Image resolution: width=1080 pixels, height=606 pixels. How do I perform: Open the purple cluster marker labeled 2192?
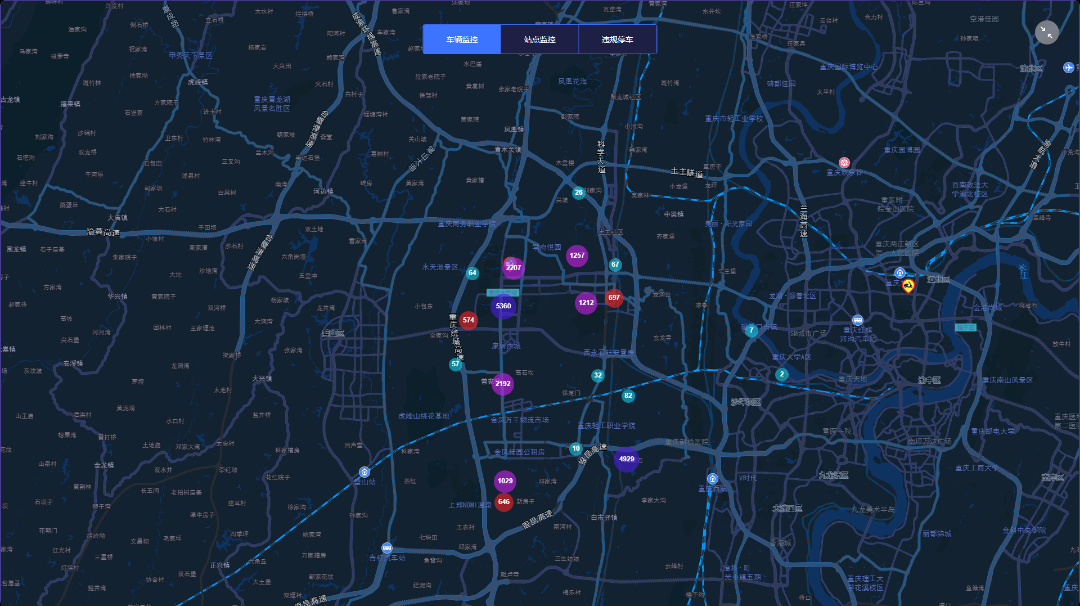click(x=502, y=384)
